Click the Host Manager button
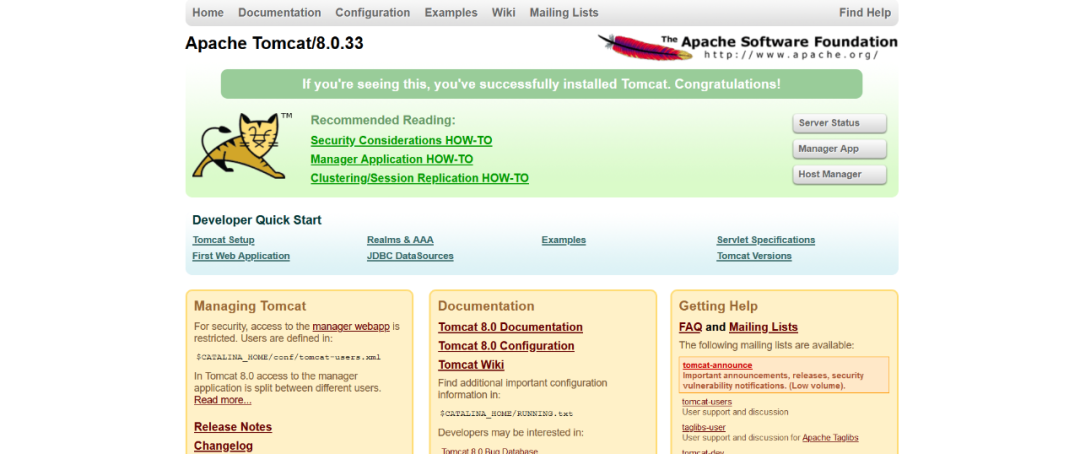 pyautogui.click(x=840, y=174)
